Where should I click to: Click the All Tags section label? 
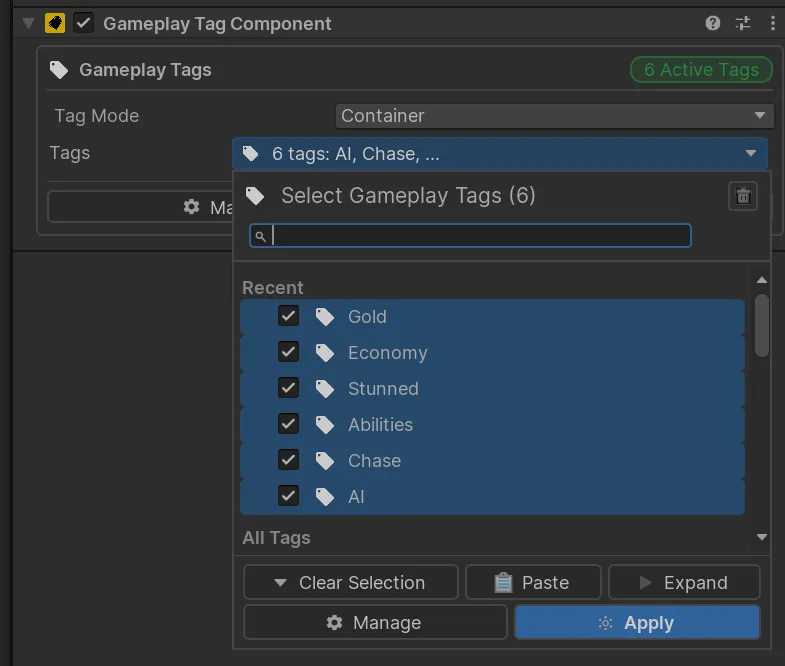click(276, 538)
